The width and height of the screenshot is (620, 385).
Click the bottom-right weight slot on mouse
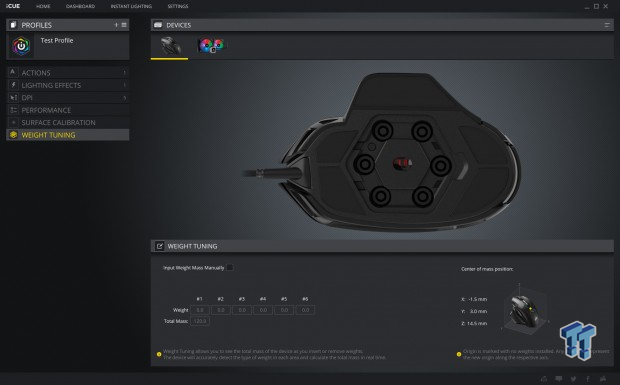[423, 196]
